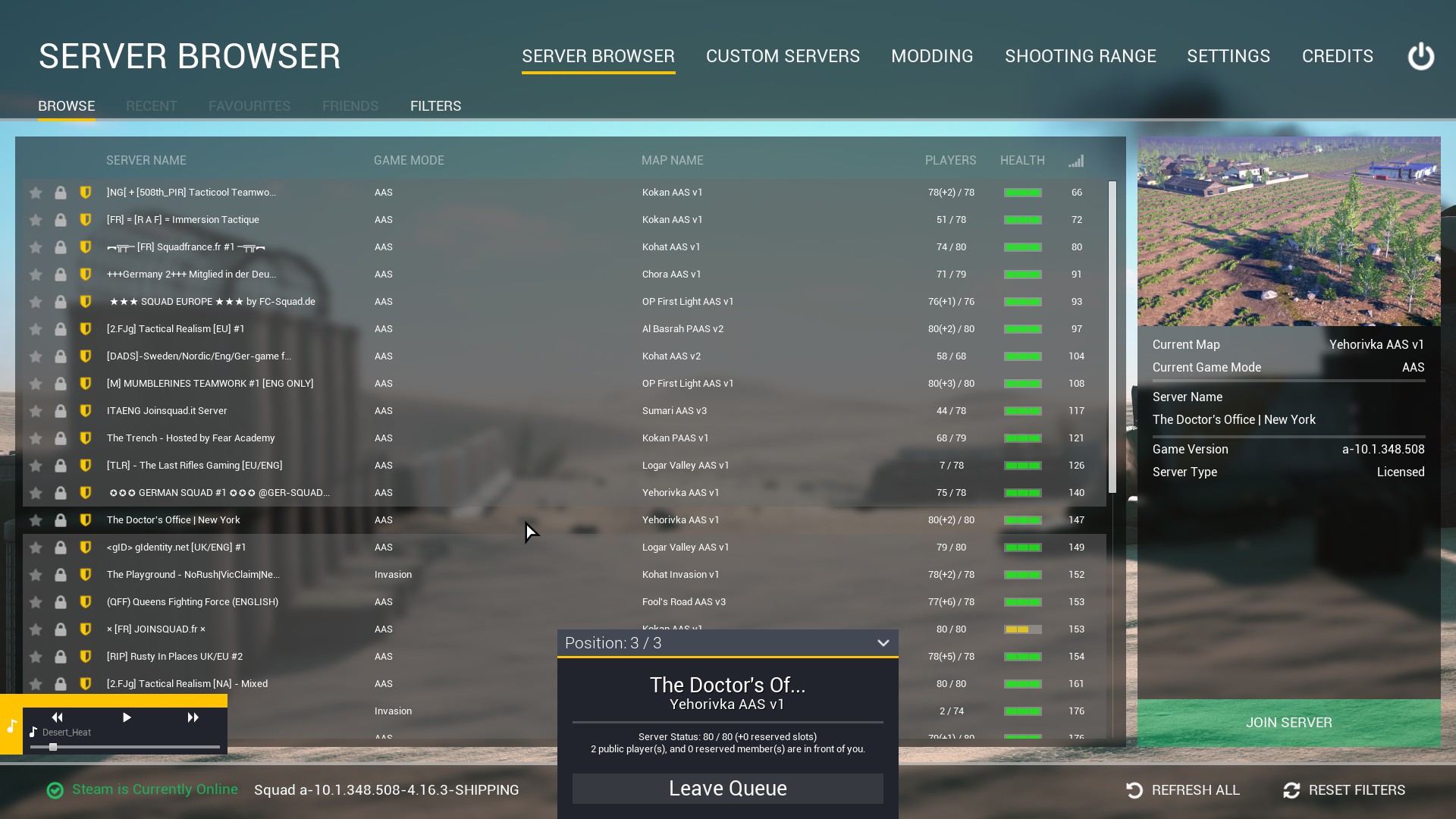Adjust the music volume slider
This screenshot has height=819, width=1456.
click(53, 747)
